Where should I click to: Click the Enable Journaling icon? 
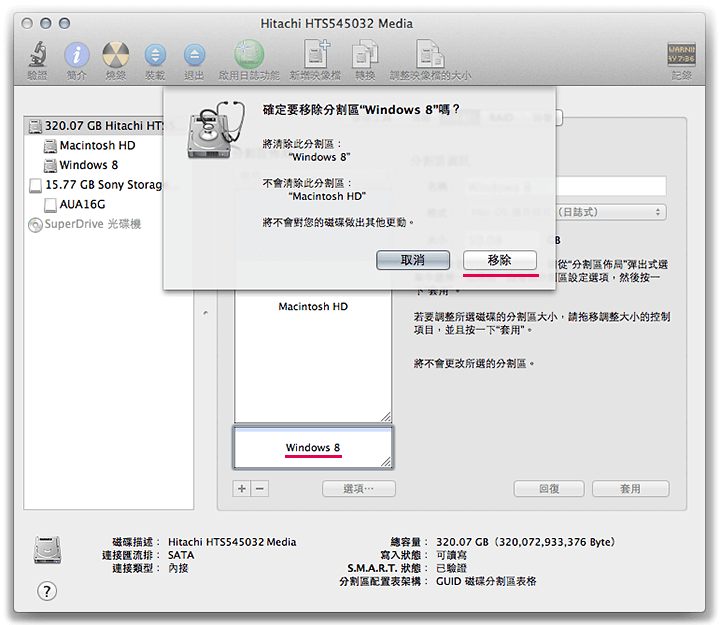(249, 54)
